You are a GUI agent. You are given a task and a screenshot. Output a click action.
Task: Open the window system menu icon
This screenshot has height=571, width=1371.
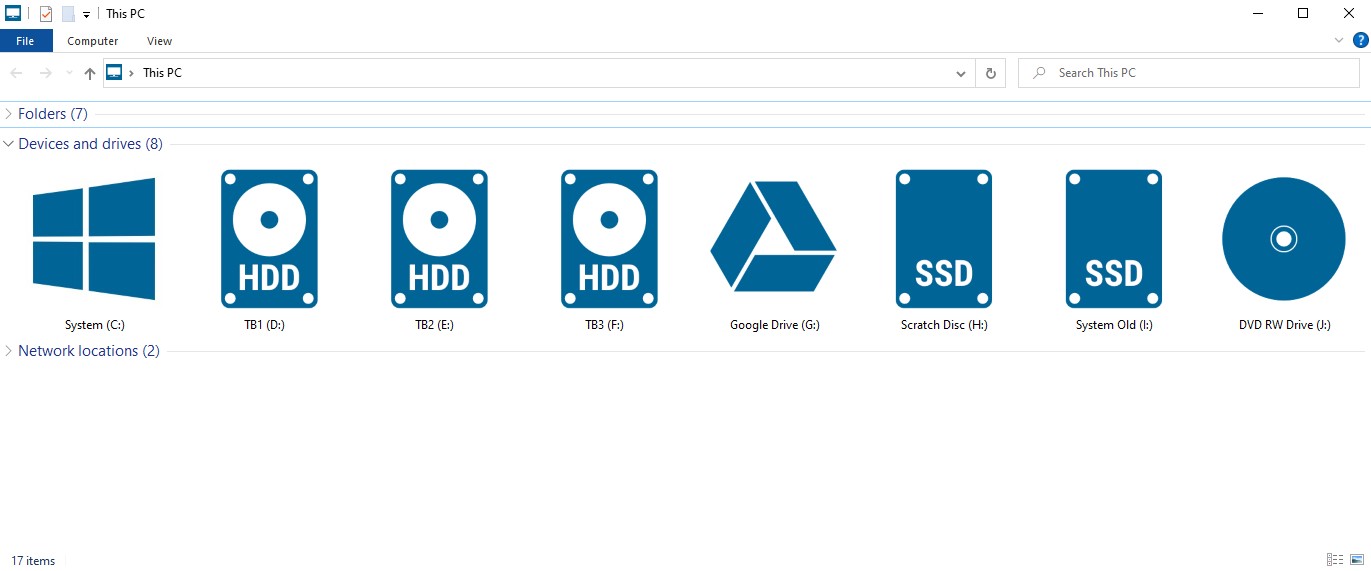[13, 14]
